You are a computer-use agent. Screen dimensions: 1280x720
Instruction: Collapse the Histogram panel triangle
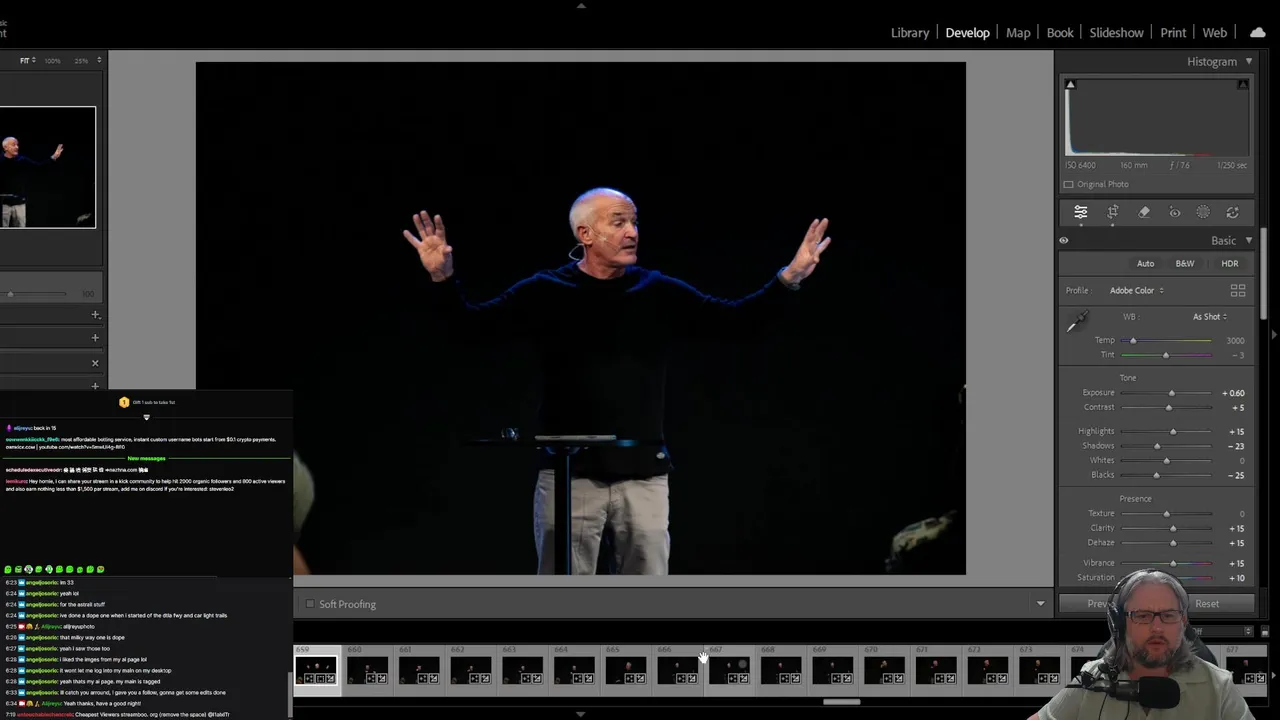coord(1248,62)
